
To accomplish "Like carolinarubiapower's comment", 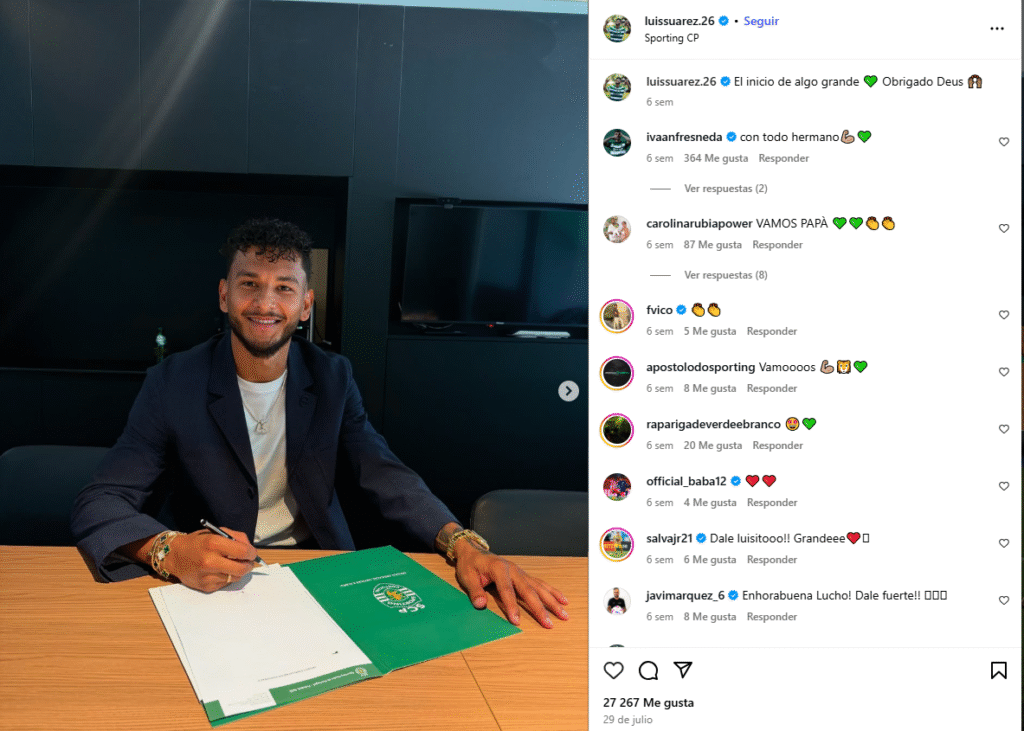I will [1004, 228].
